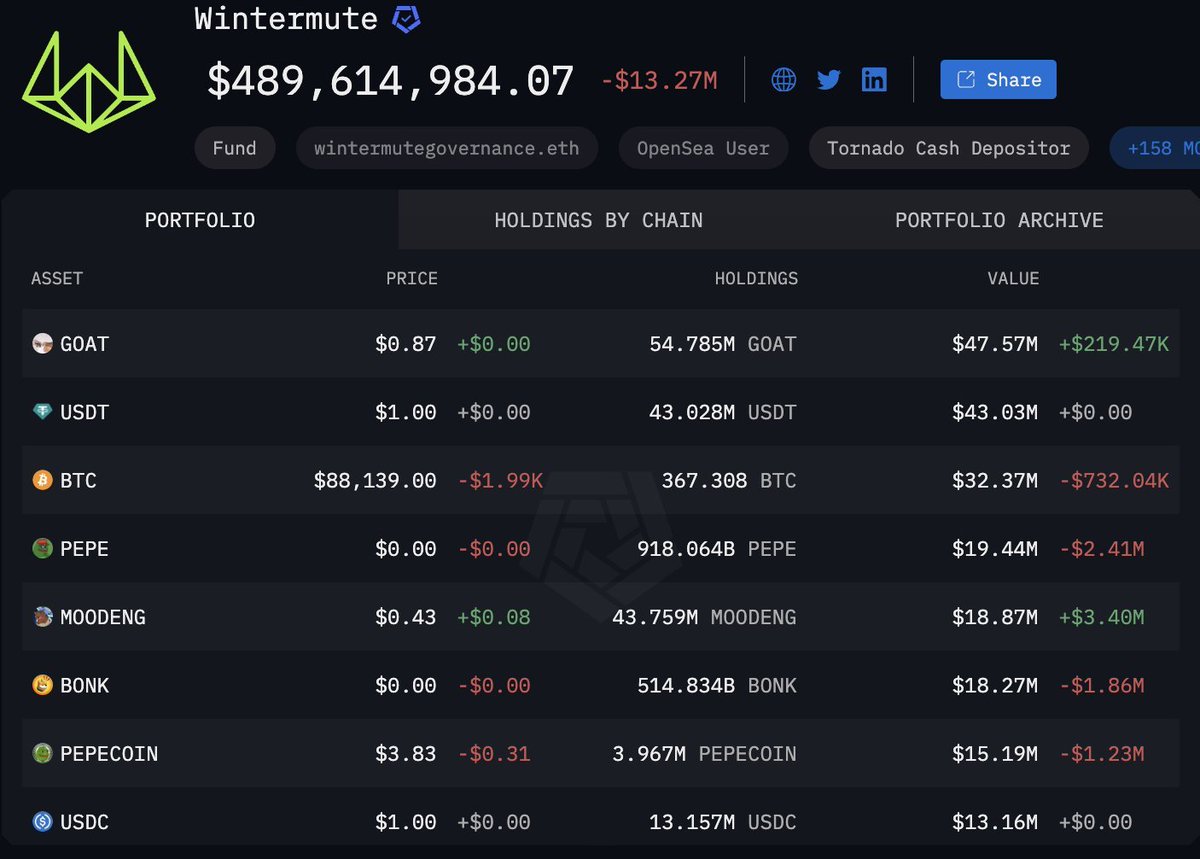Click the wintermutegovernance.eth tag
1200x859 pixels.
(x=447, y=148)
